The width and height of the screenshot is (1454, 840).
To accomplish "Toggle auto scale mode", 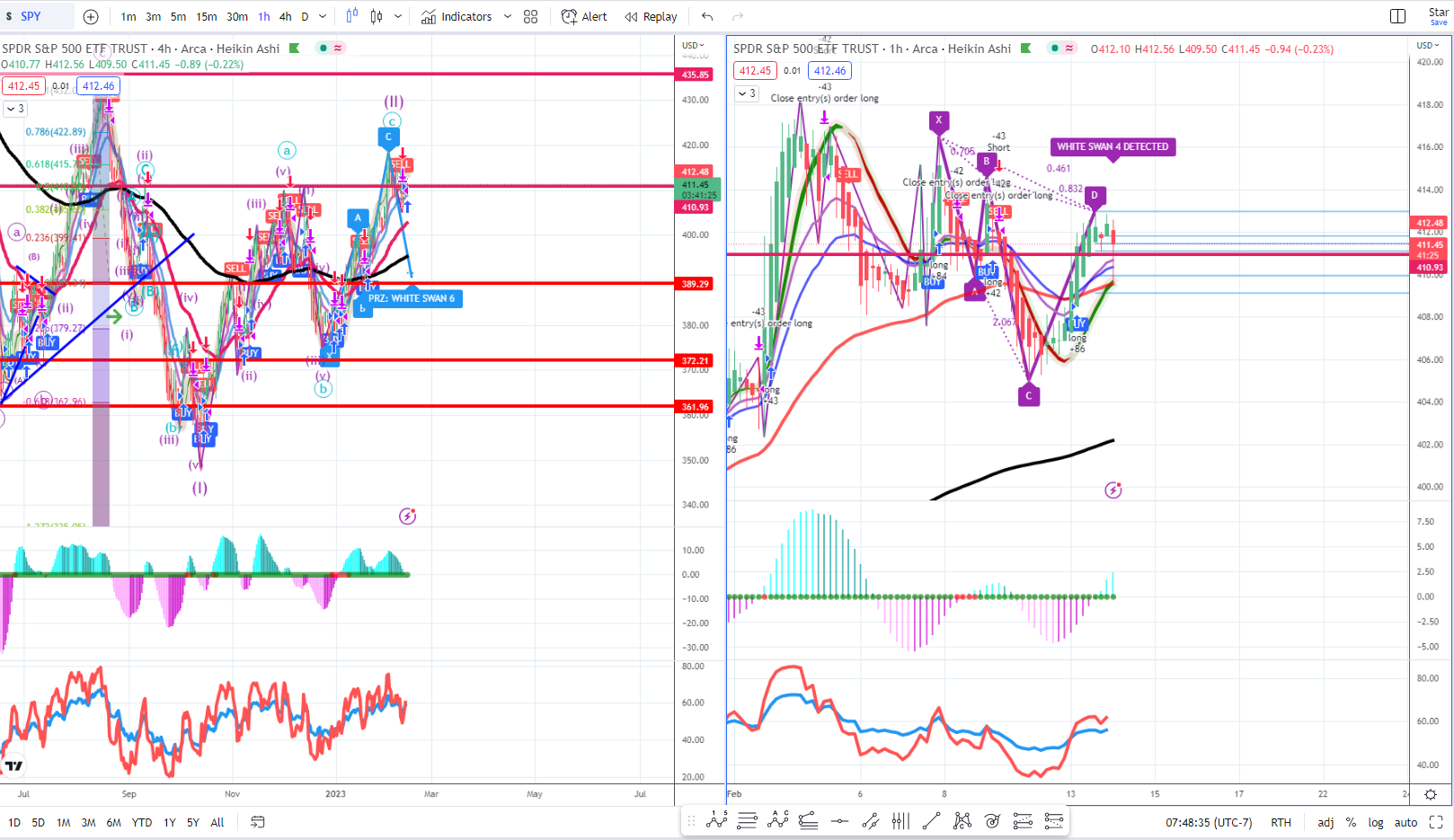I will pos(1405,822).
